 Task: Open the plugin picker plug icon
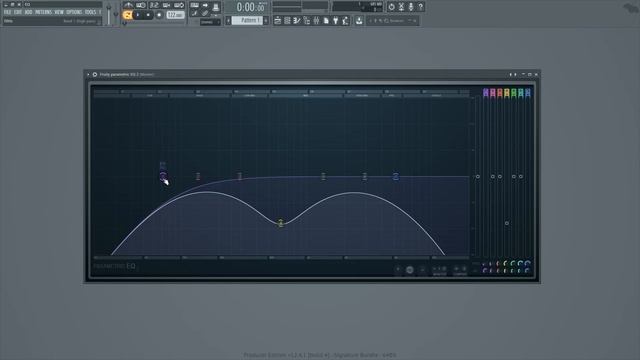click(x=336, y=20)
